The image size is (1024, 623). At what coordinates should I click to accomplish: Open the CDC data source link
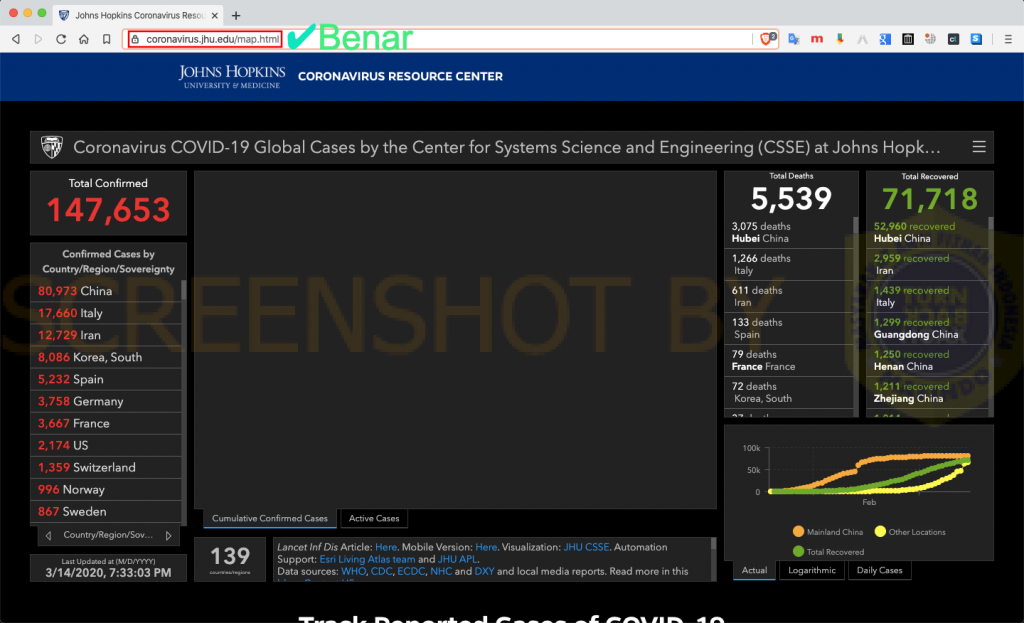[381, 571]
